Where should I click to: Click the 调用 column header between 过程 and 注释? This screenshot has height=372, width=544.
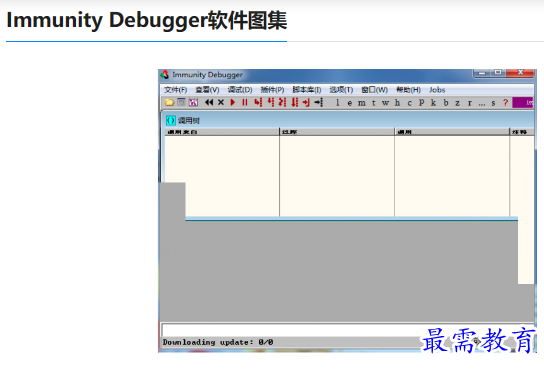click(452, 132)
